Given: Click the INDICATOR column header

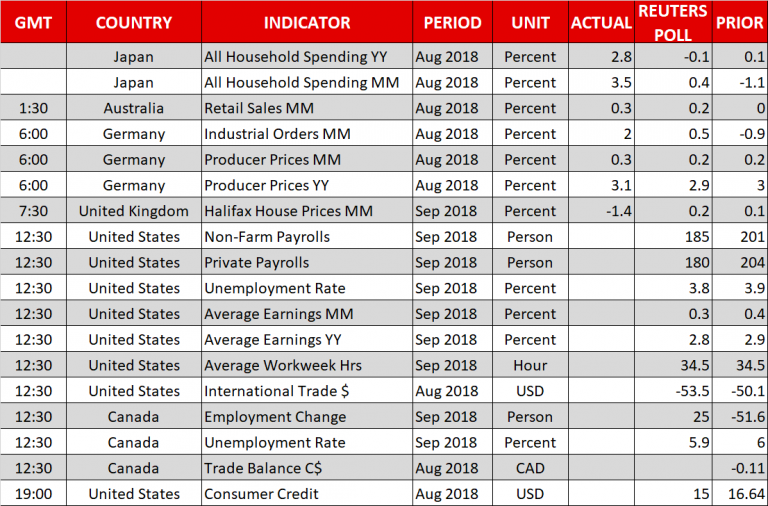Looking at the screenshot, I should tap(306, 22).
